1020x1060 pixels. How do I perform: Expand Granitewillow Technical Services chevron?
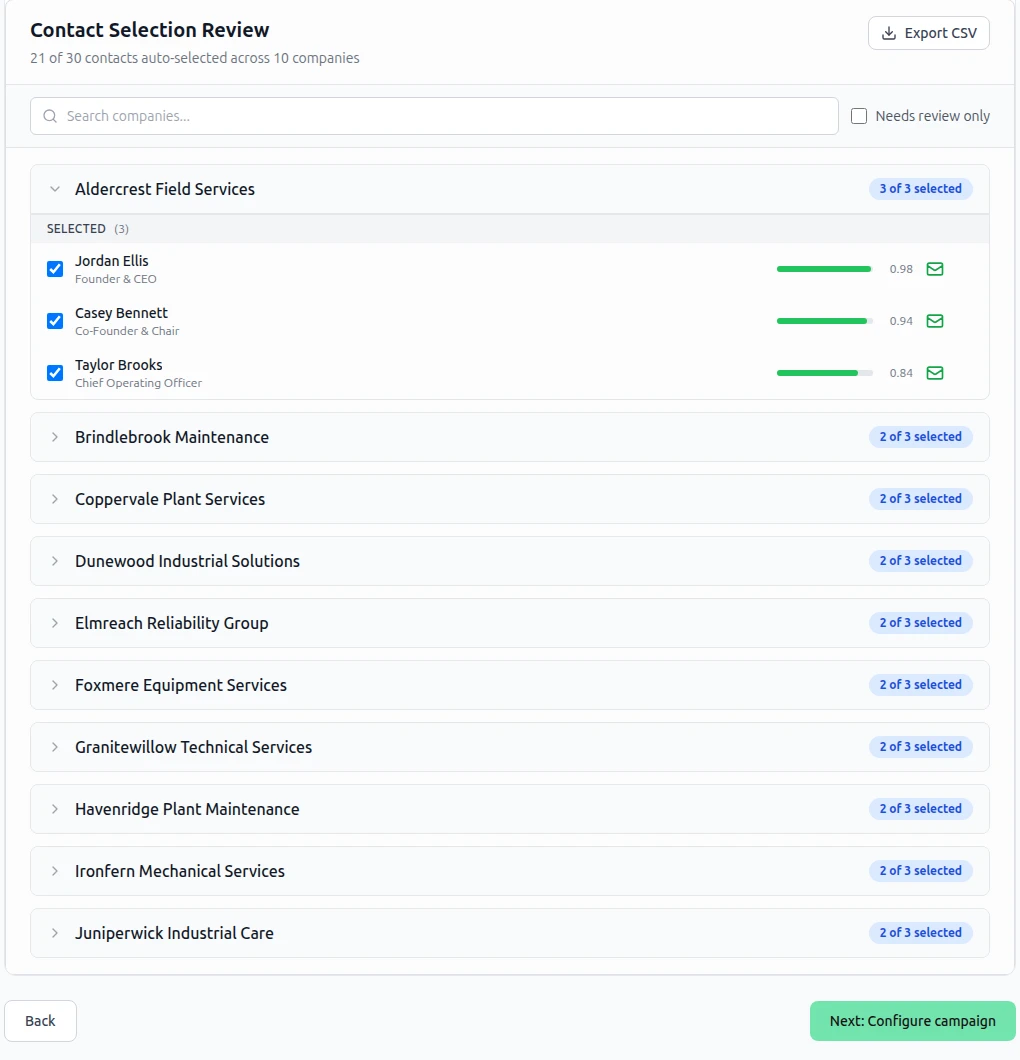click(x=55, y=747)
